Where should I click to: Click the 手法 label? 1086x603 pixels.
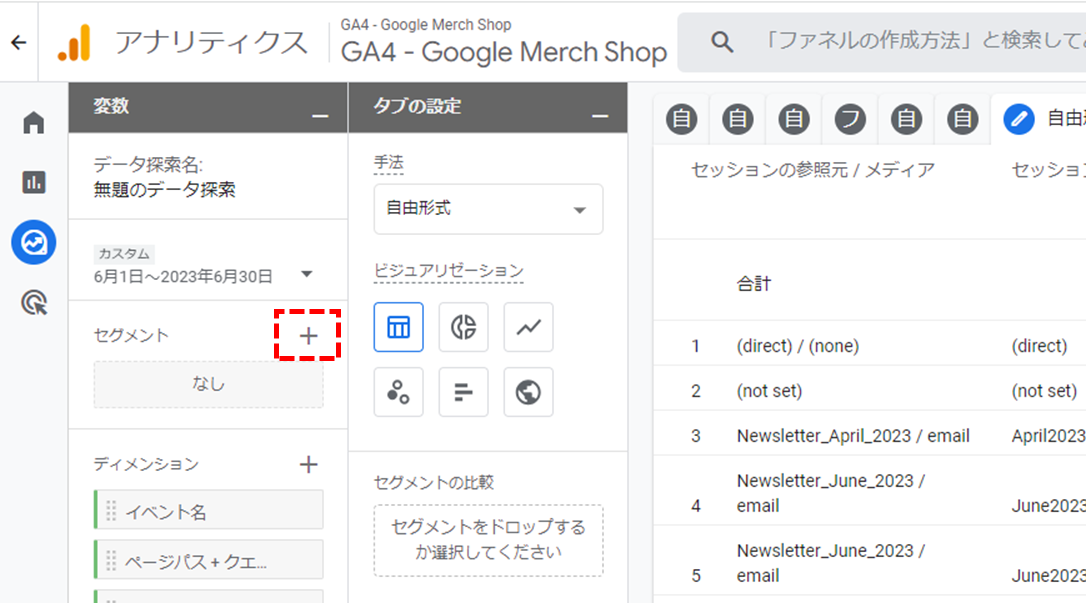coord(389,163)
